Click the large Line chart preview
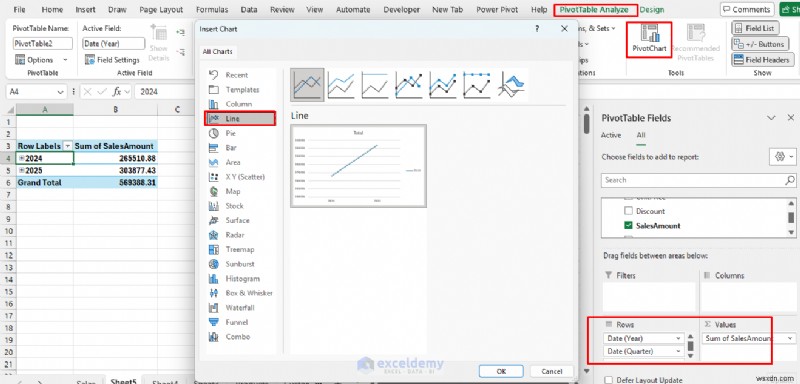The image size is (800, 384). point(358,166)
